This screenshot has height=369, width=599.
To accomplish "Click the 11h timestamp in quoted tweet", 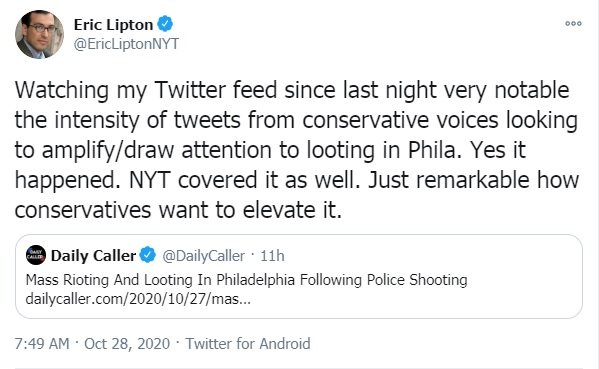I will pyautogui.click(x=272, y=256).
